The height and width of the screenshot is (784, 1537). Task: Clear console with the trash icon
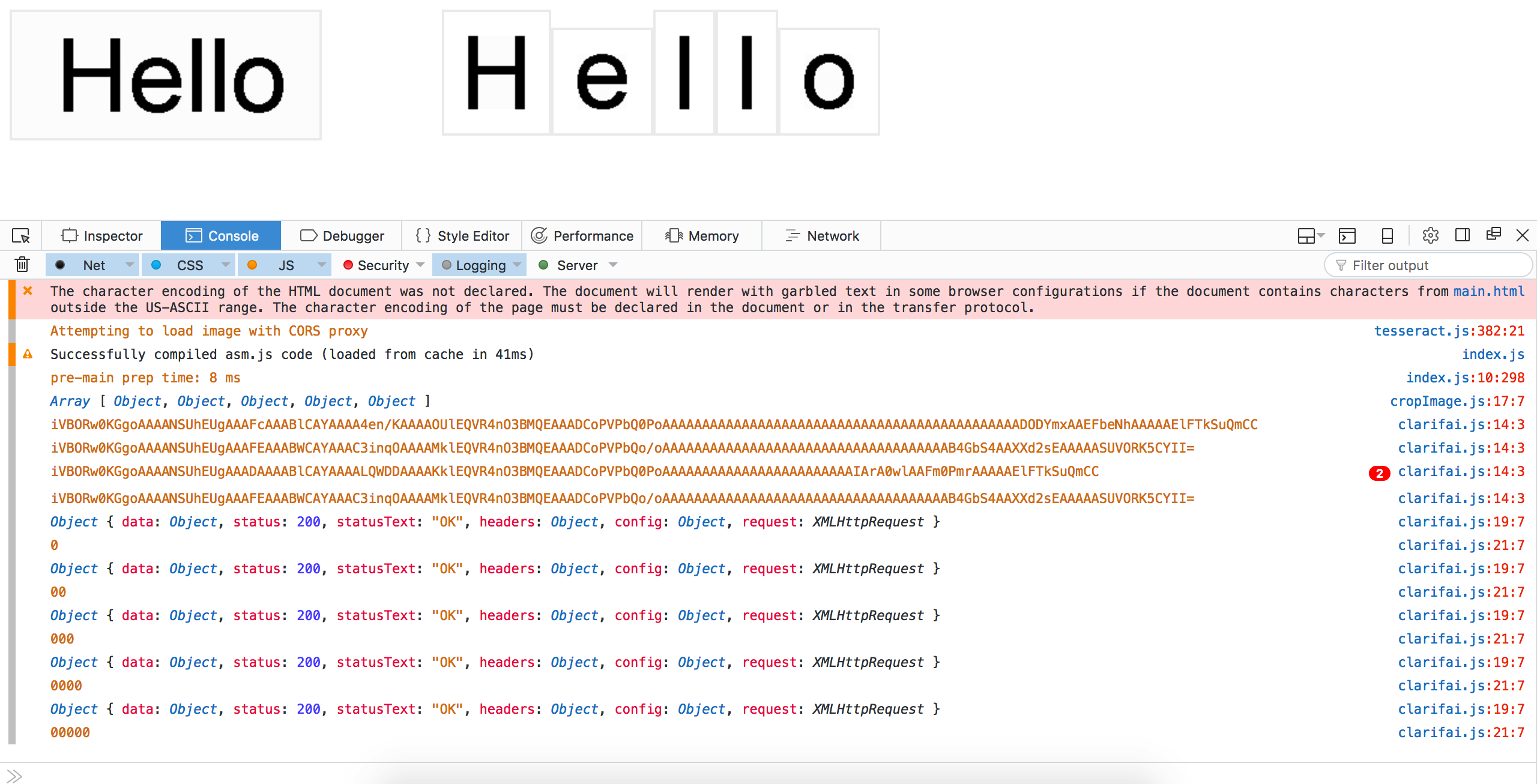[x=22, y=265]
